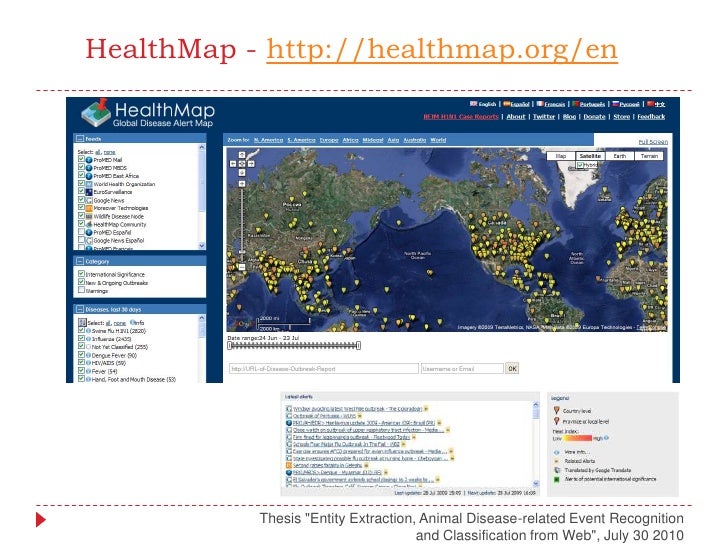Click Latest alerts scroll down arrow
Image resolution: width=728 pixels, height=546 pixels.
tap(536, 483)
